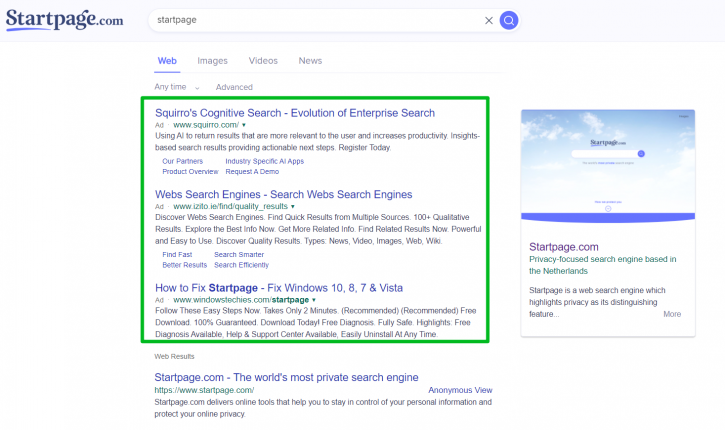Click More in the side panel description
Viewport: 725px width, 430px height.
tap(672, 314)
